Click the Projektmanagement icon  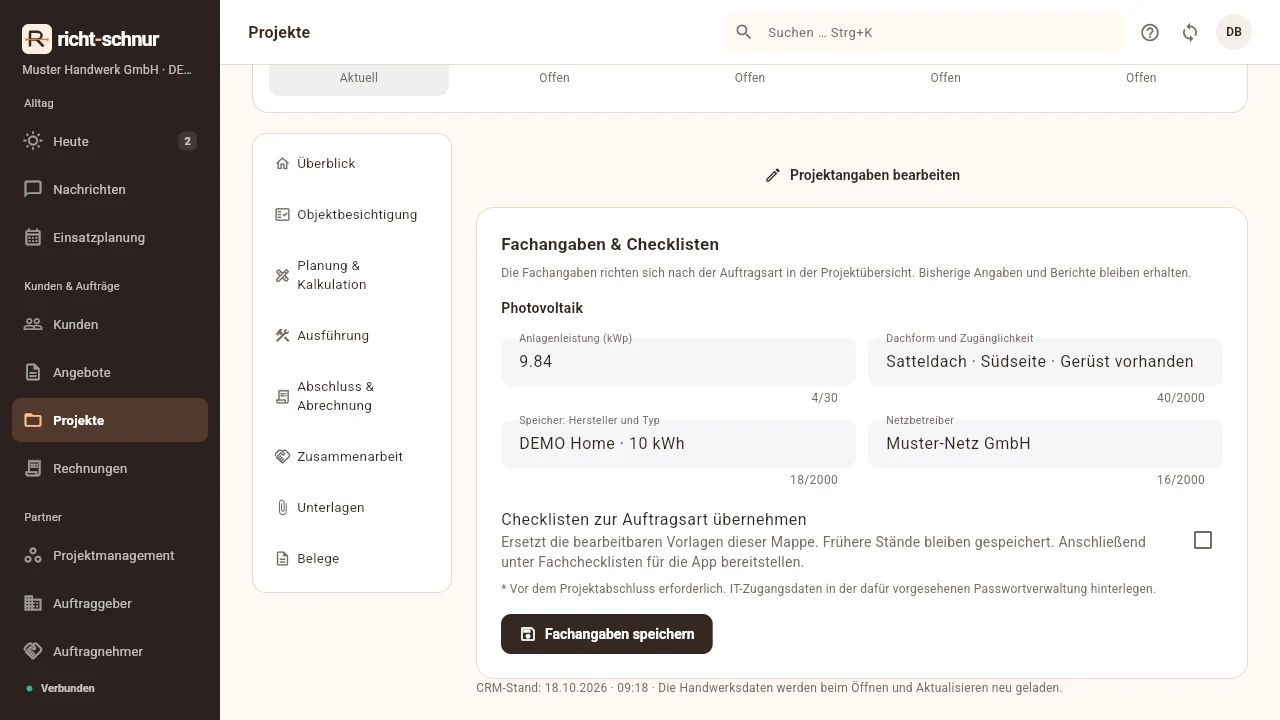33,555
